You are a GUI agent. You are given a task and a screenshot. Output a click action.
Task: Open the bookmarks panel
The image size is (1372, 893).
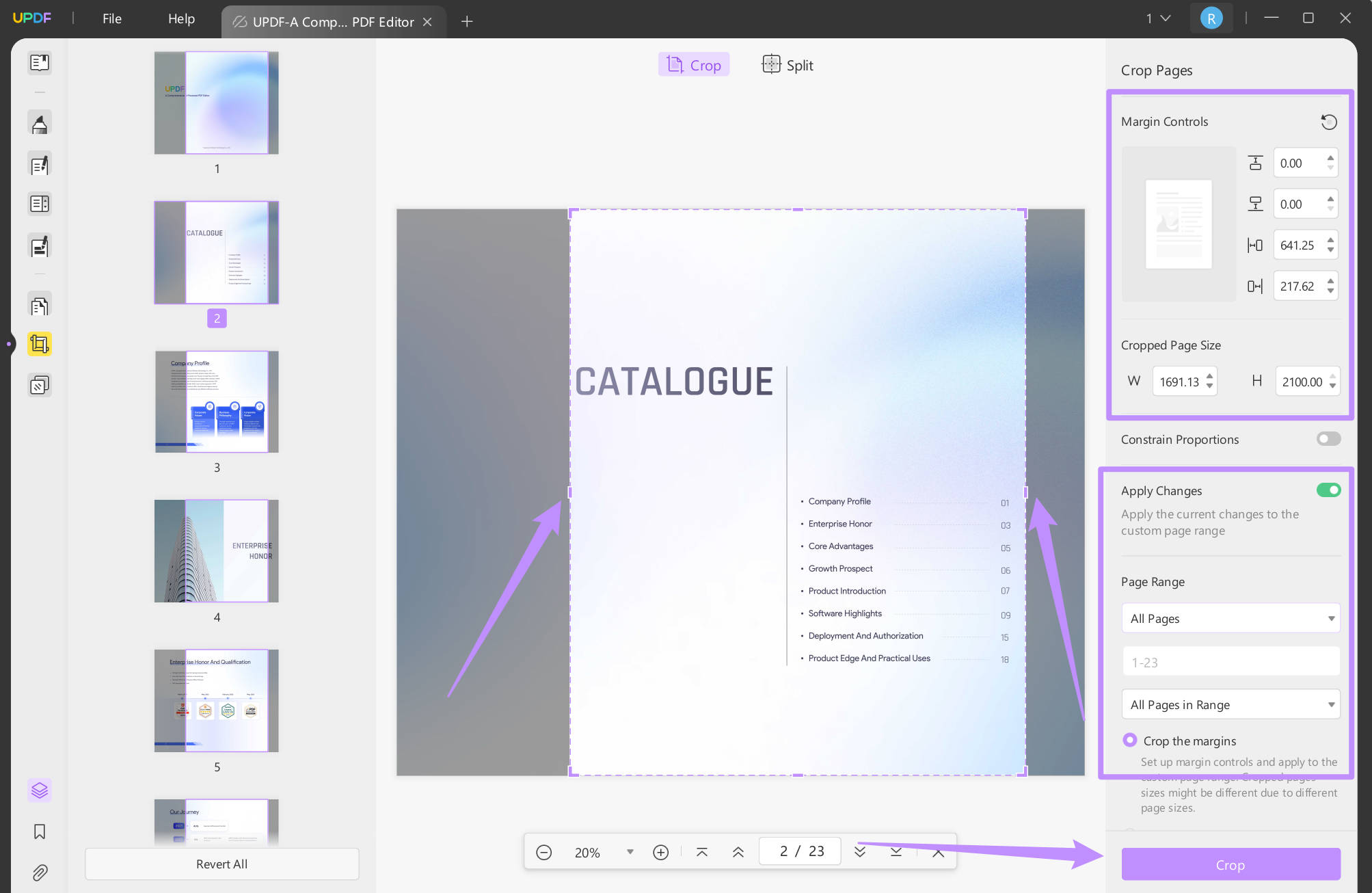[39, 832]
